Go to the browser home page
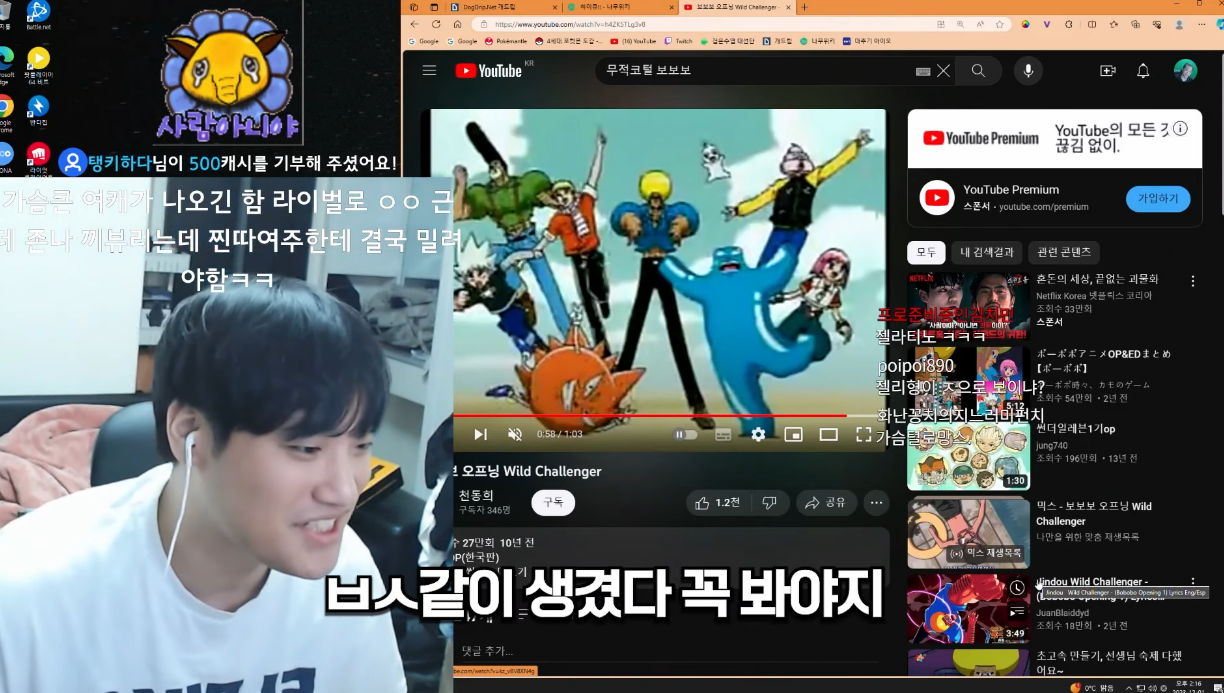Viewport: 1224px width, 693px height. click(x=458, y=24)
